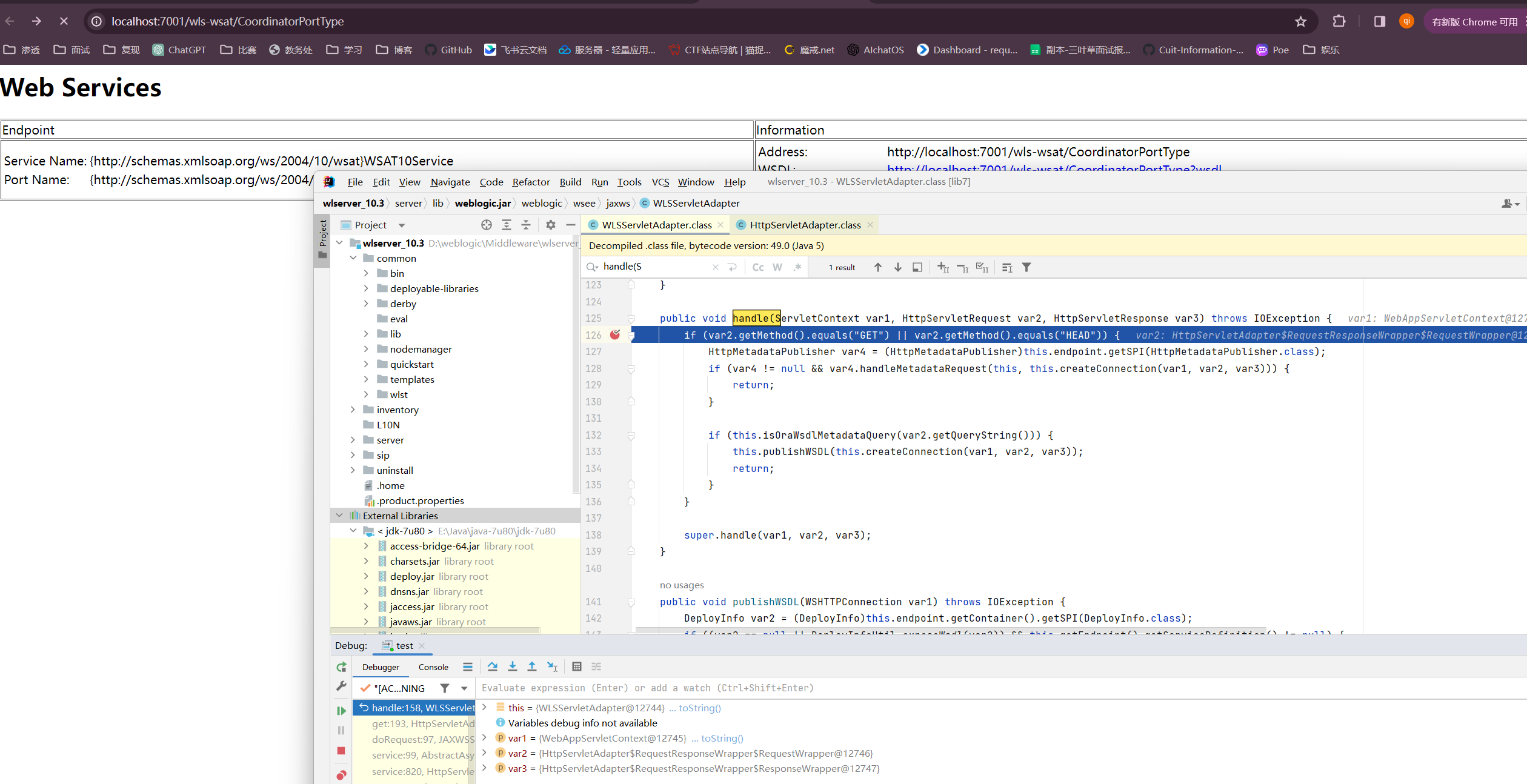Open threads view hamburger icon
Image resolution: width=1527 pixels, height=784 pixels.
click(468, 666)
